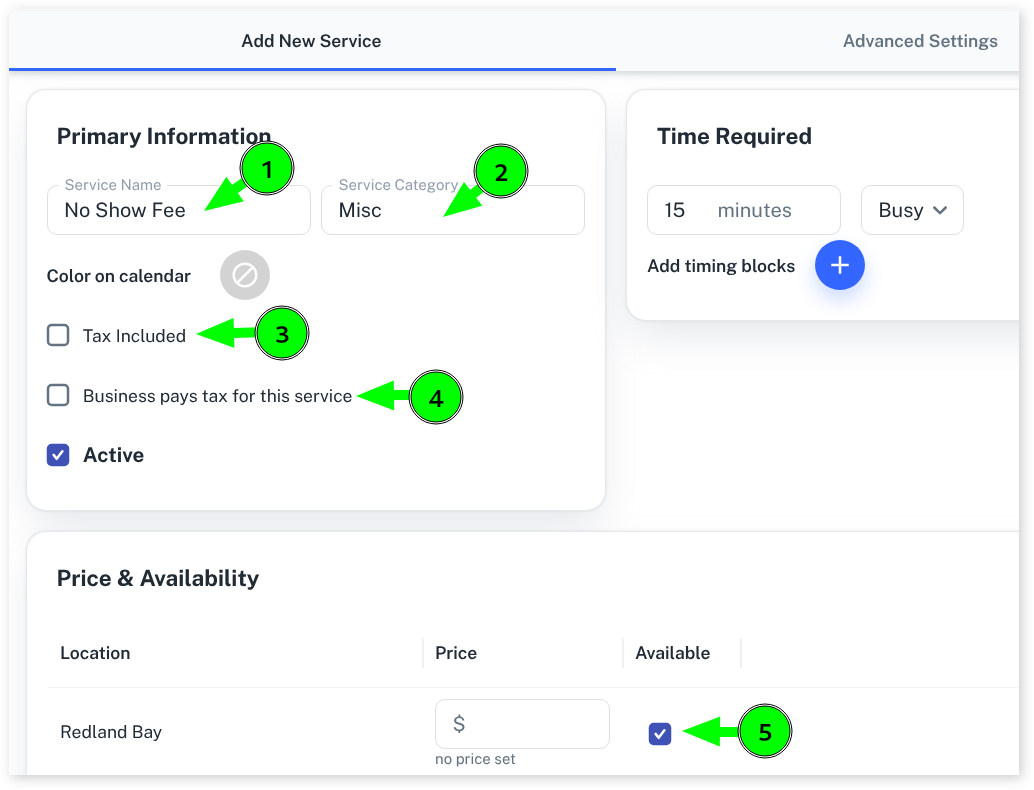Screen dimensions: 1034x790
Task: Click the minutes duration field
Action: 742,210
